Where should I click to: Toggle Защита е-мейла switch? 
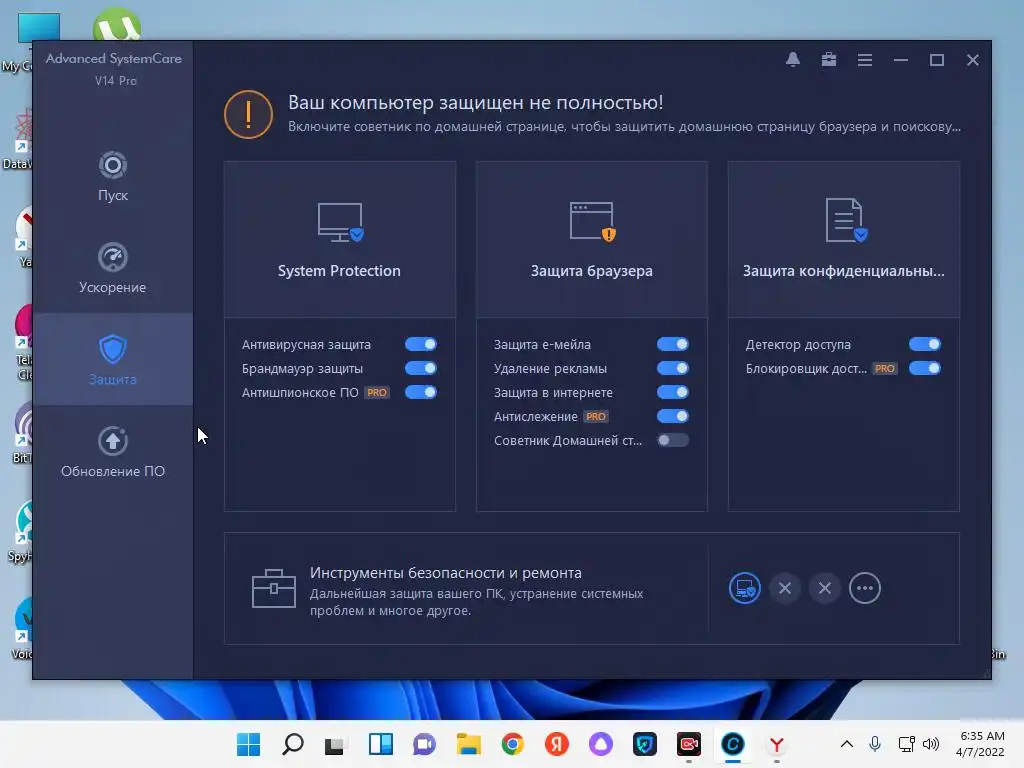673,344
